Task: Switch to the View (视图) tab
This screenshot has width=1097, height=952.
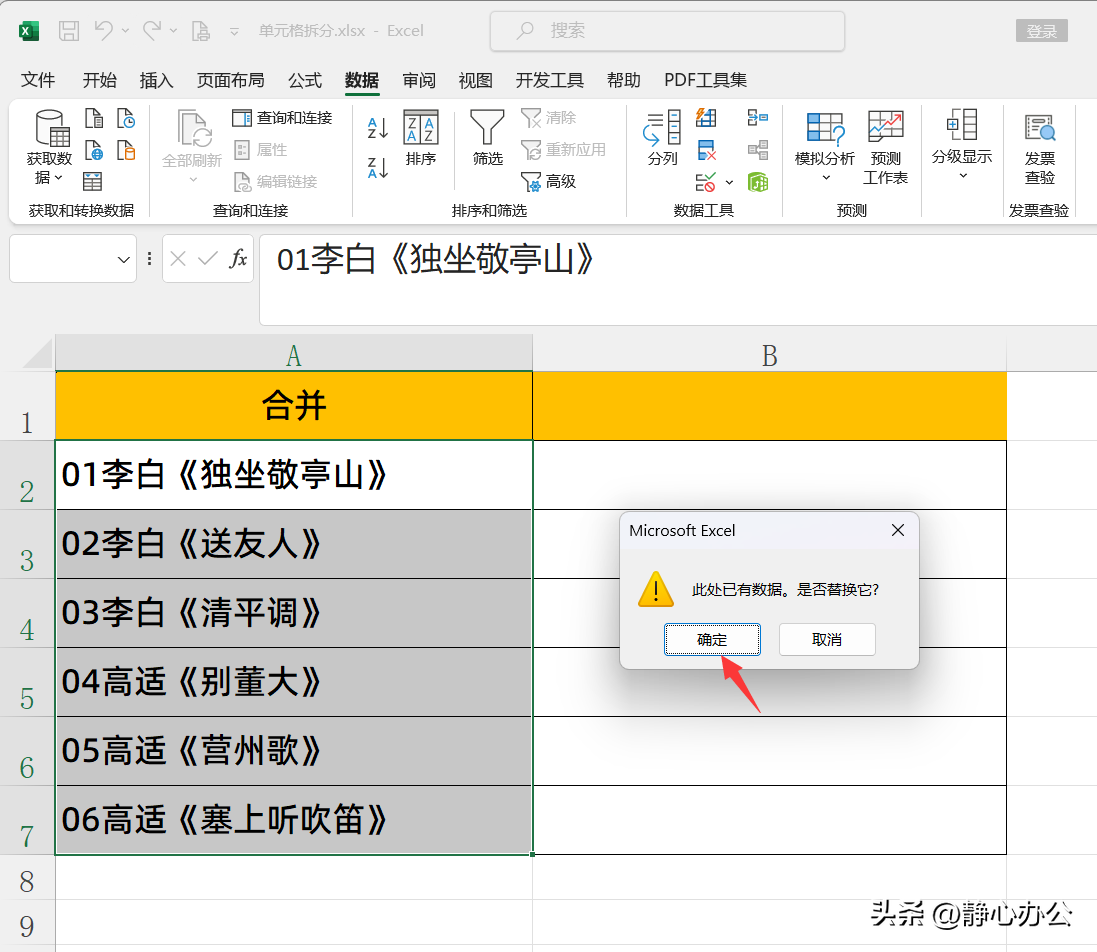Action: [475, 80]
